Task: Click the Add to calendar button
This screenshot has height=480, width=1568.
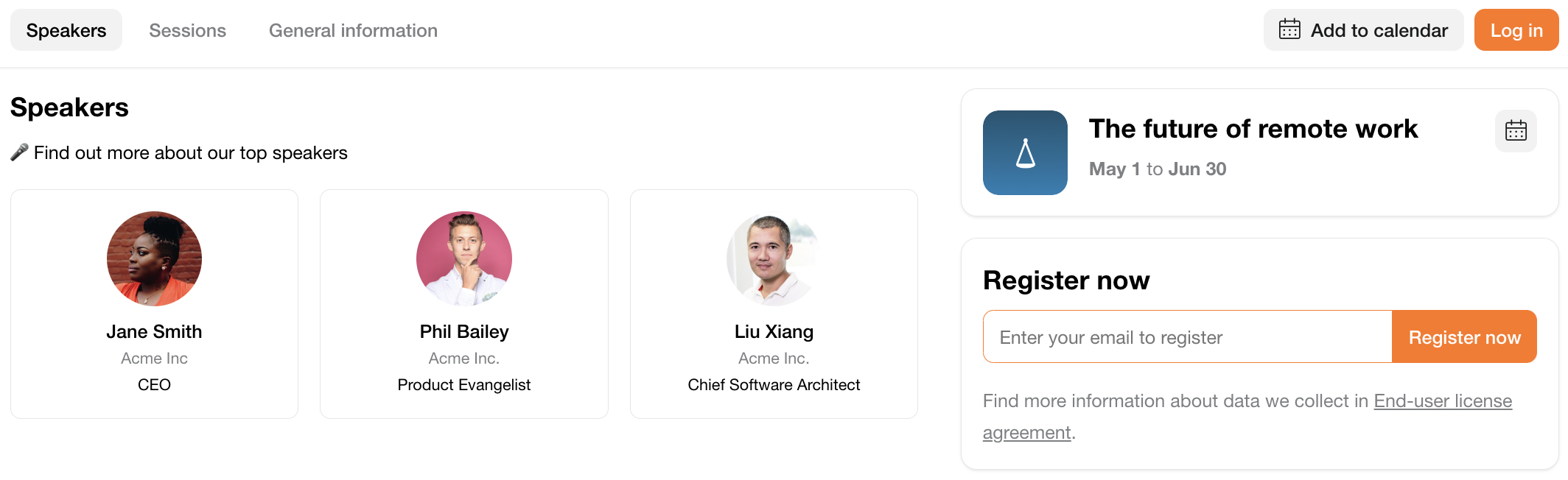Action: (x=1364, y=30)
